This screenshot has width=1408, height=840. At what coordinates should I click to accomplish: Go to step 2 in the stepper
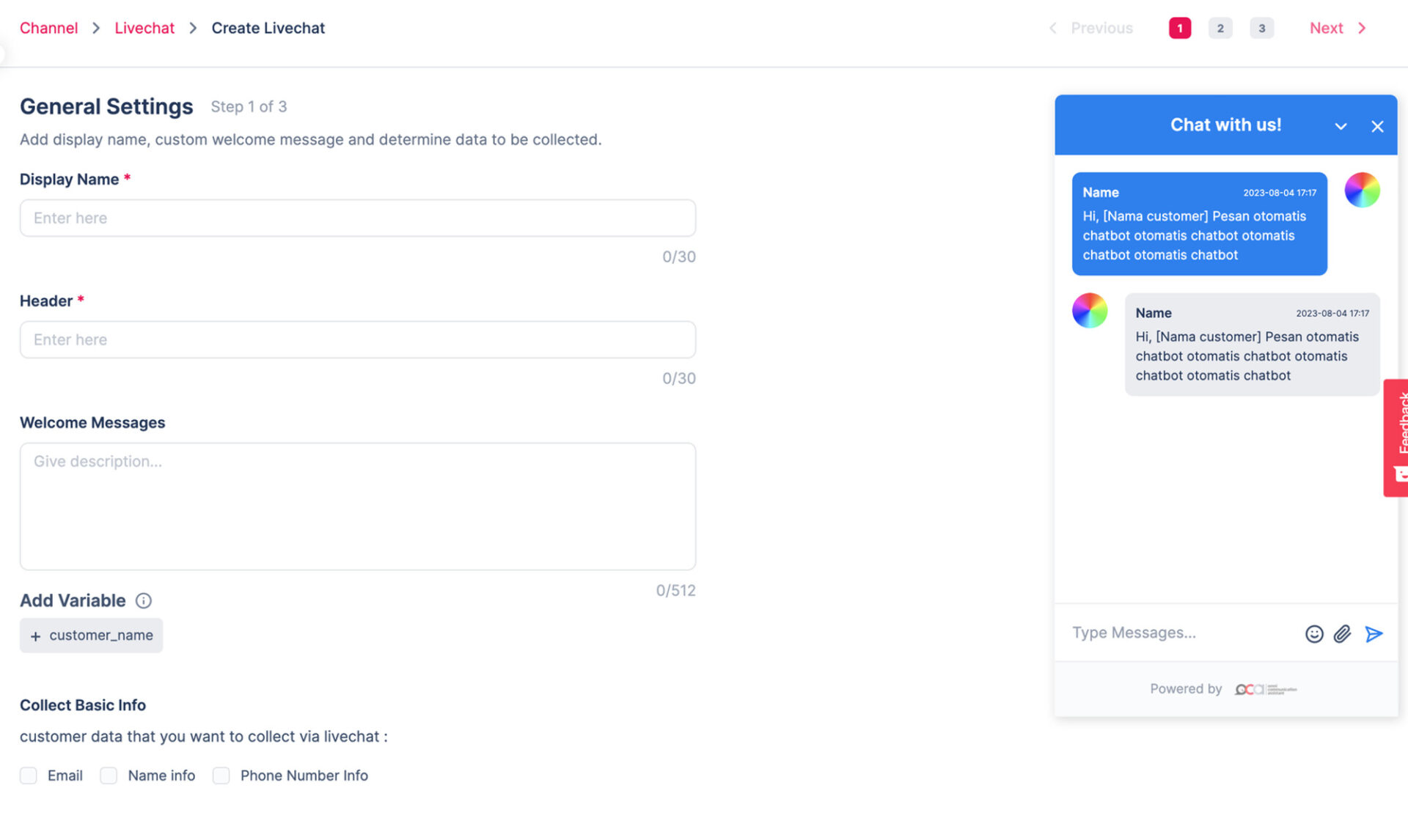pyautogui.click(x=1220, y=28)
